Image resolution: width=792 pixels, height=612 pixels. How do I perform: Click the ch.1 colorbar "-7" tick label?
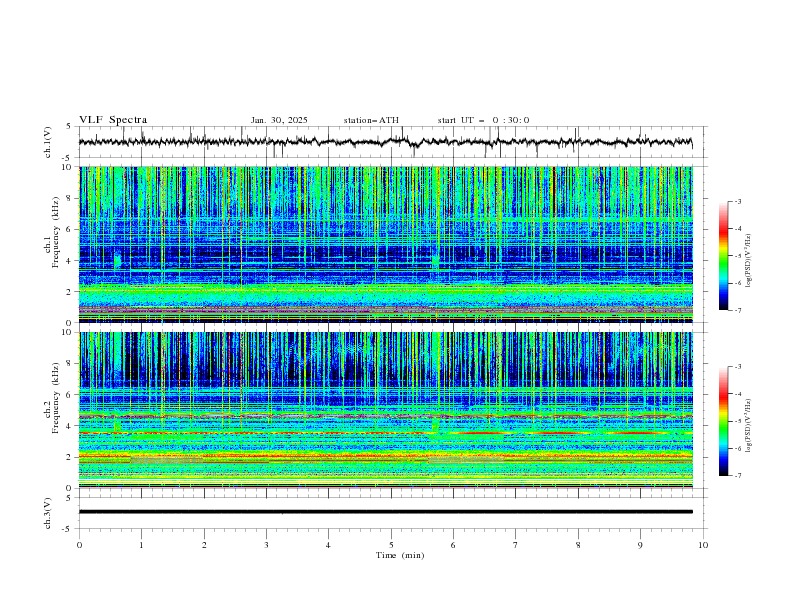737,310
